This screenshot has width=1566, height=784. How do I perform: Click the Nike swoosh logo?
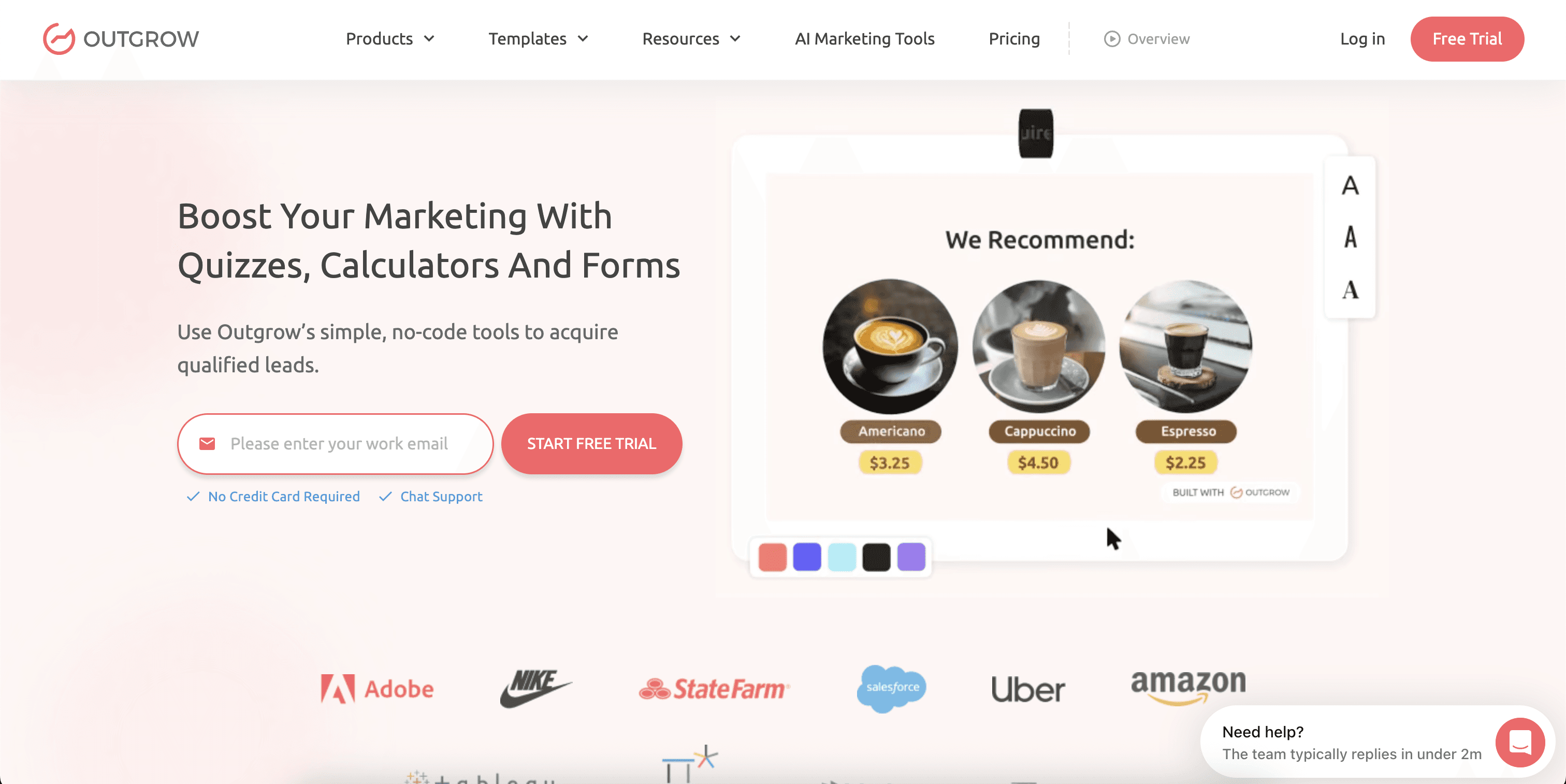[535, 689]
